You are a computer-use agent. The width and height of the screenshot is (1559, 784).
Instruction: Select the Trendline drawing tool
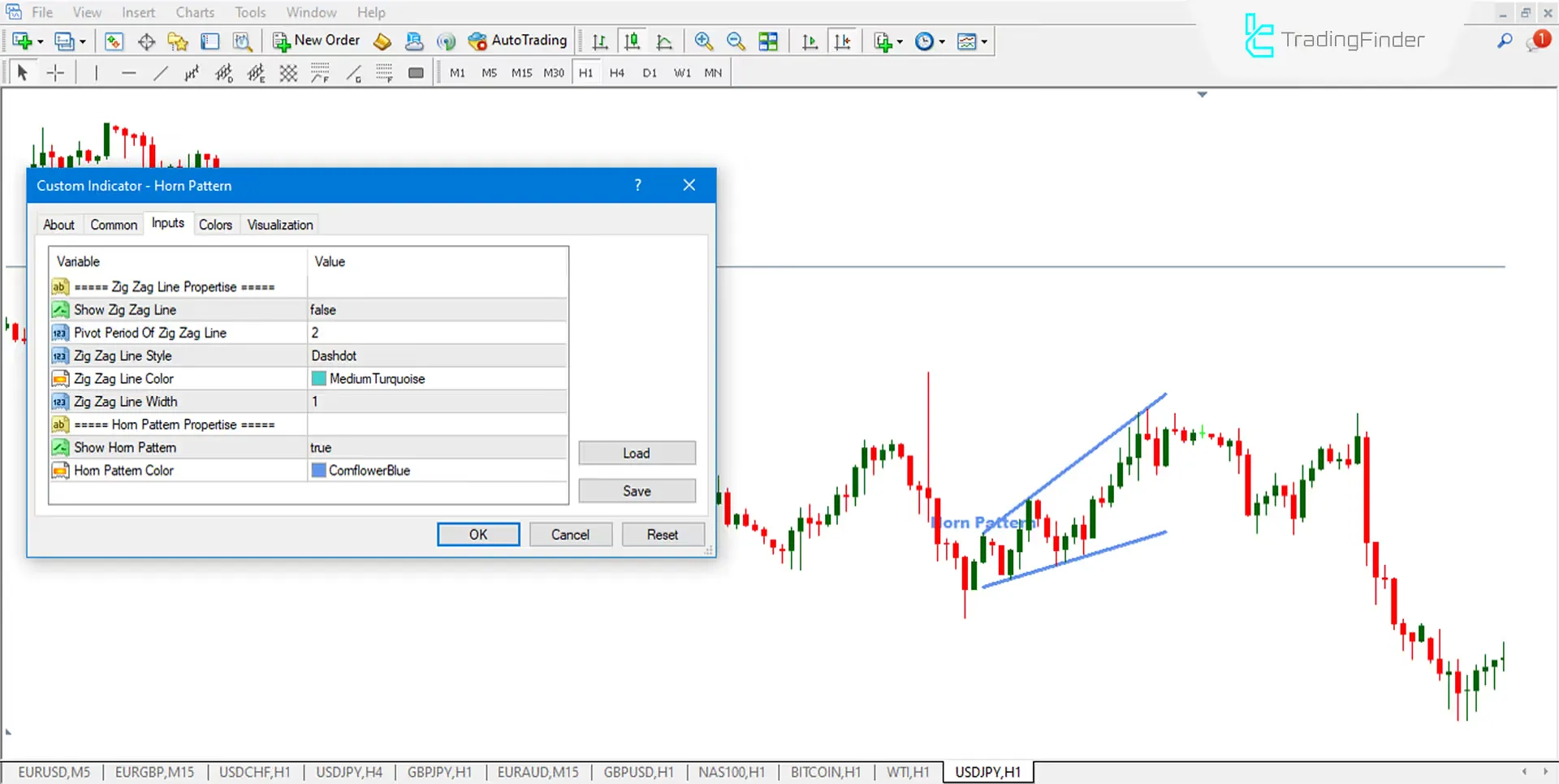pyautogui.click(x=160, y=72)
